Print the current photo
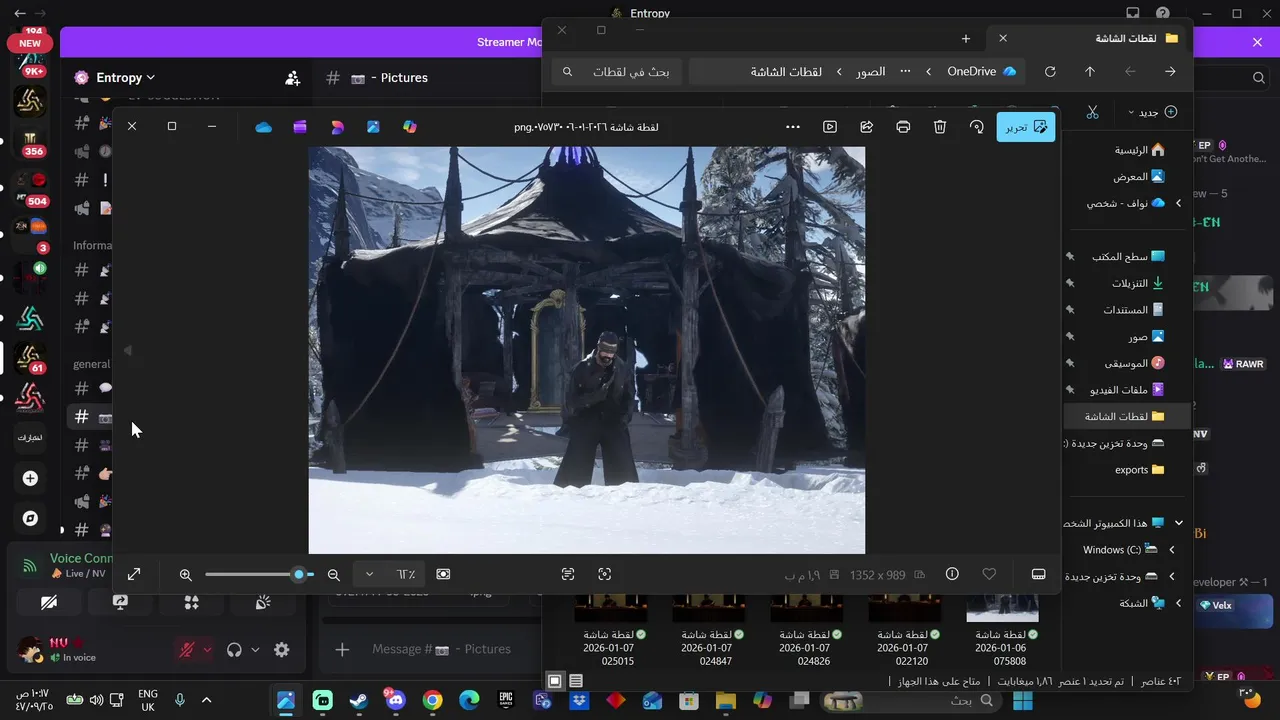1280x720 pixels. point(903,127)
